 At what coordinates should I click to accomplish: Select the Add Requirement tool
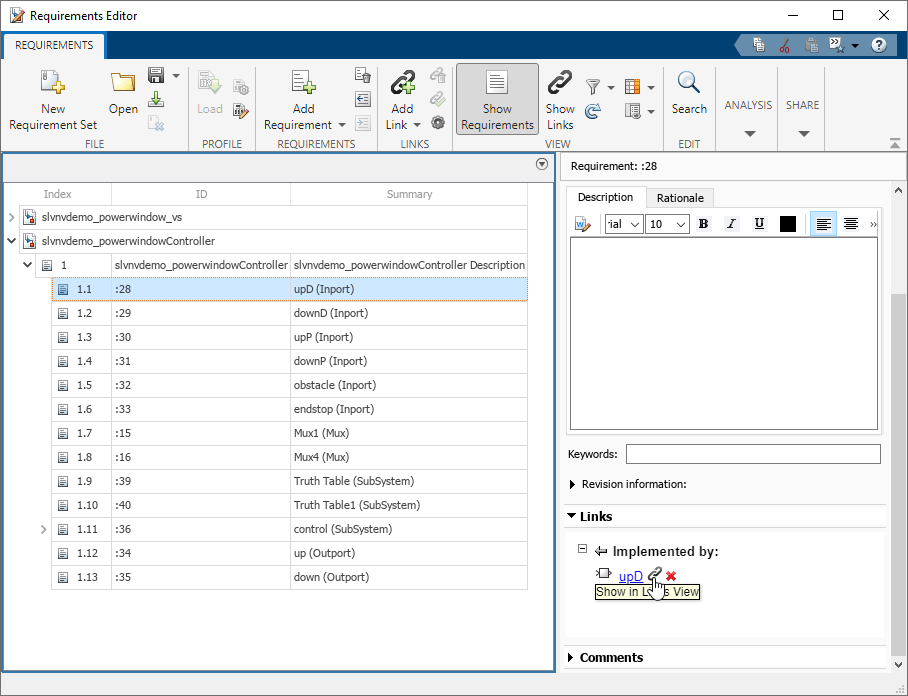(303, 95)
